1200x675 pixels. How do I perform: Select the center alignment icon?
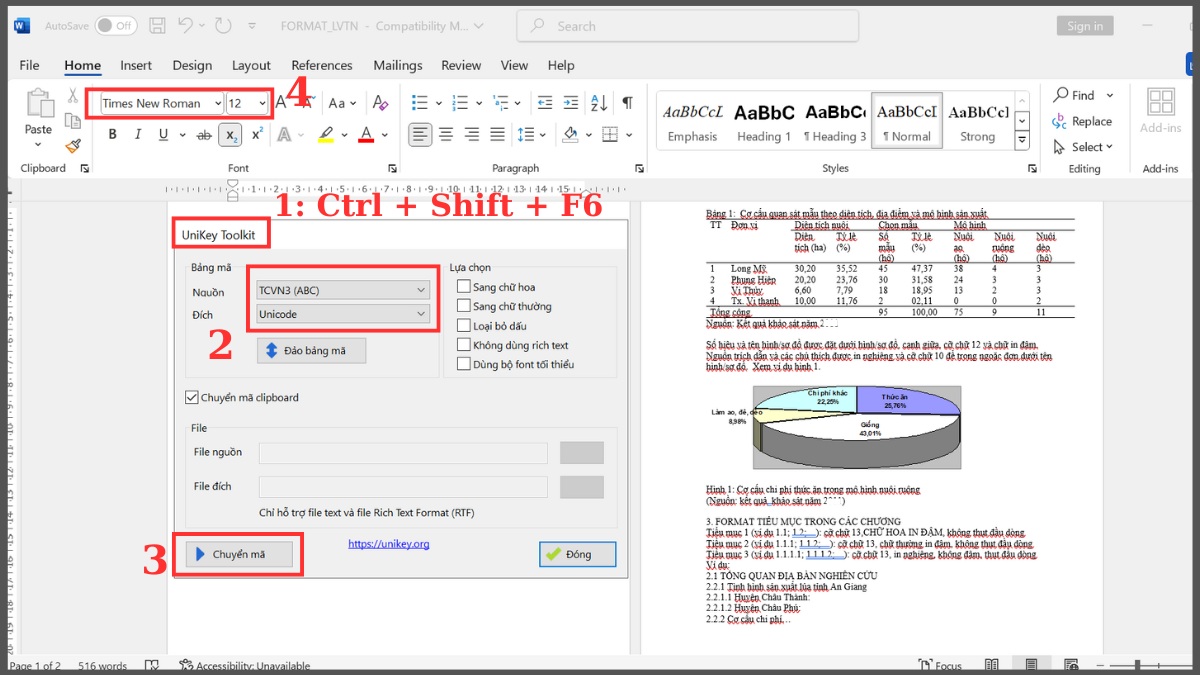448,134
